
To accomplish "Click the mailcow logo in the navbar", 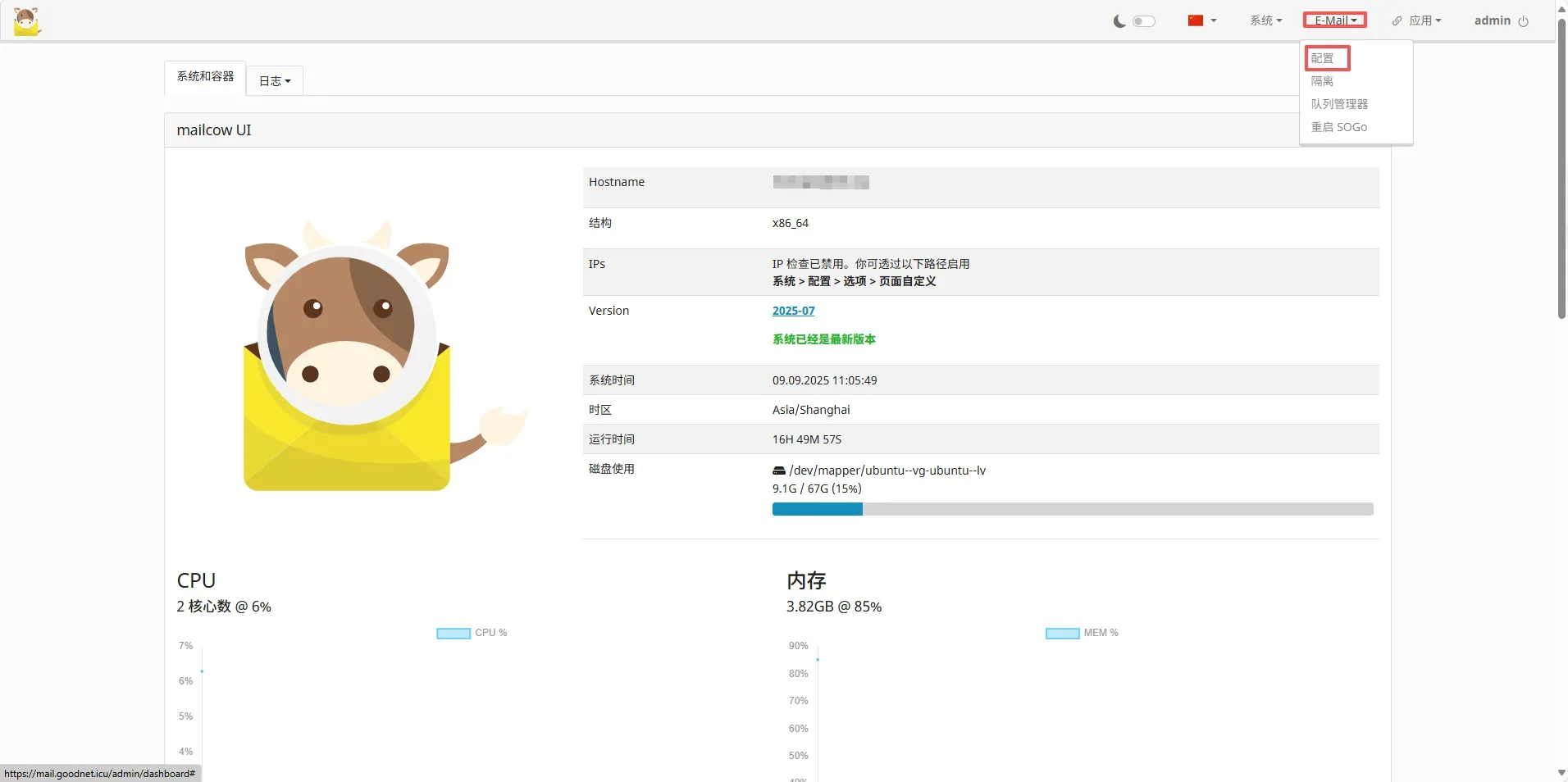I will pos(27,21).
